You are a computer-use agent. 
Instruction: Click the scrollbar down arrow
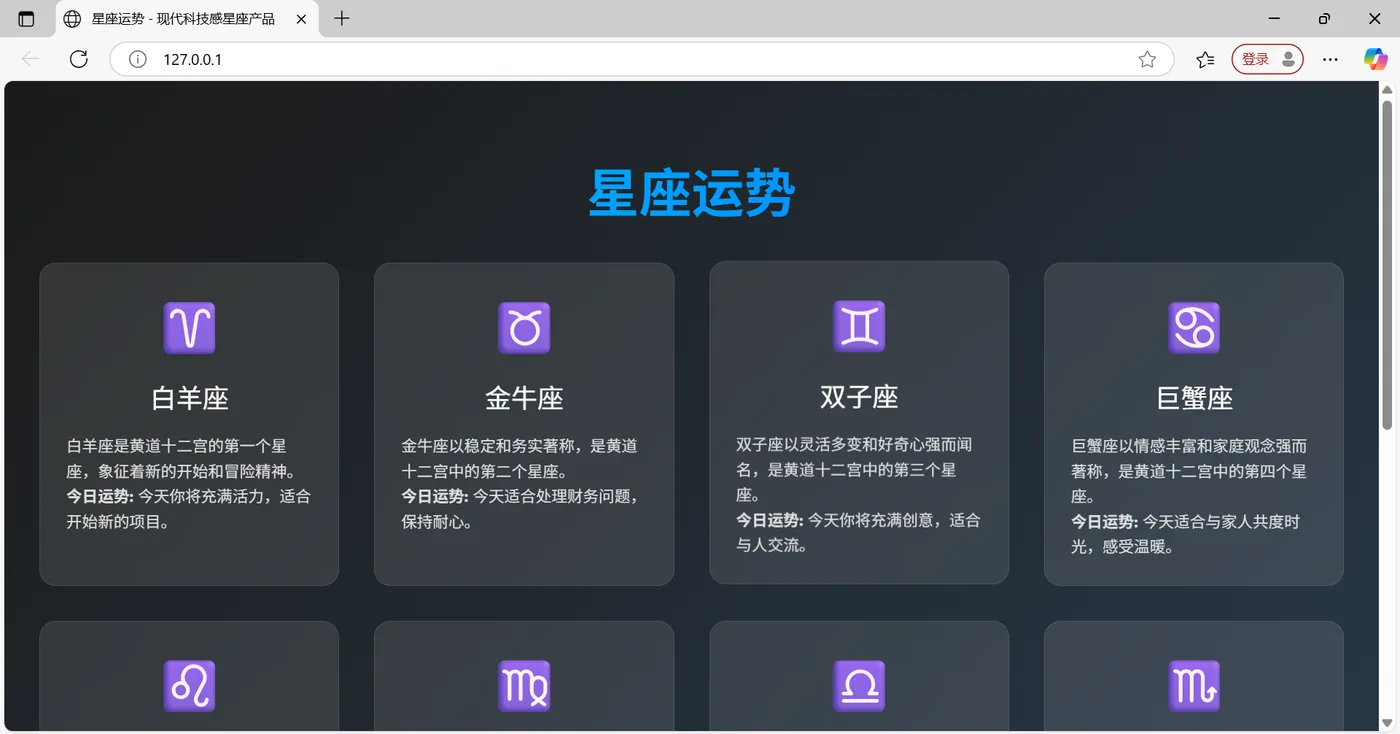1387,723
